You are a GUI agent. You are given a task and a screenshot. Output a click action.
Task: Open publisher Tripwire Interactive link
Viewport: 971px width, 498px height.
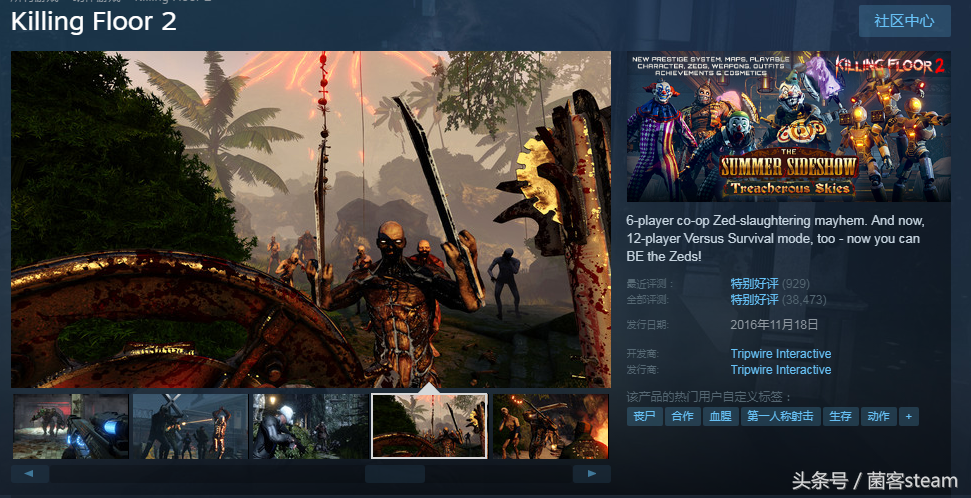[781, 370]
